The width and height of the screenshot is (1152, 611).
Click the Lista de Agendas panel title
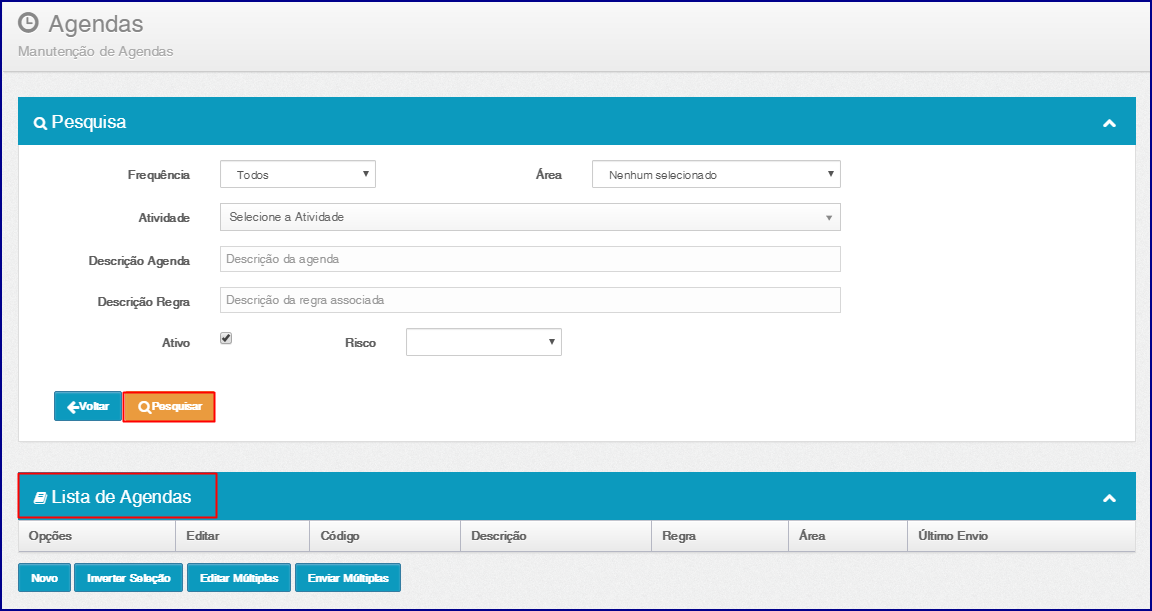coord(121,497)
